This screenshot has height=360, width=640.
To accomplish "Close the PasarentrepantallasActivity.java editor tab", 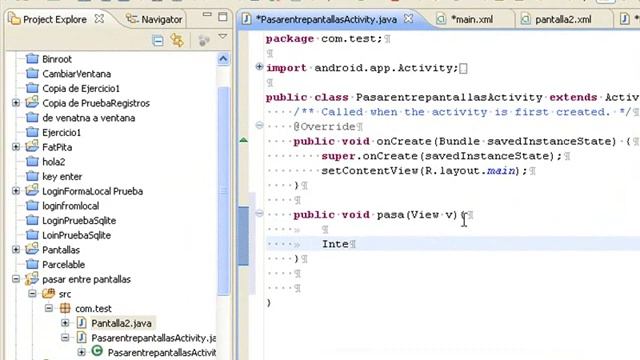I will coord(408,18).
